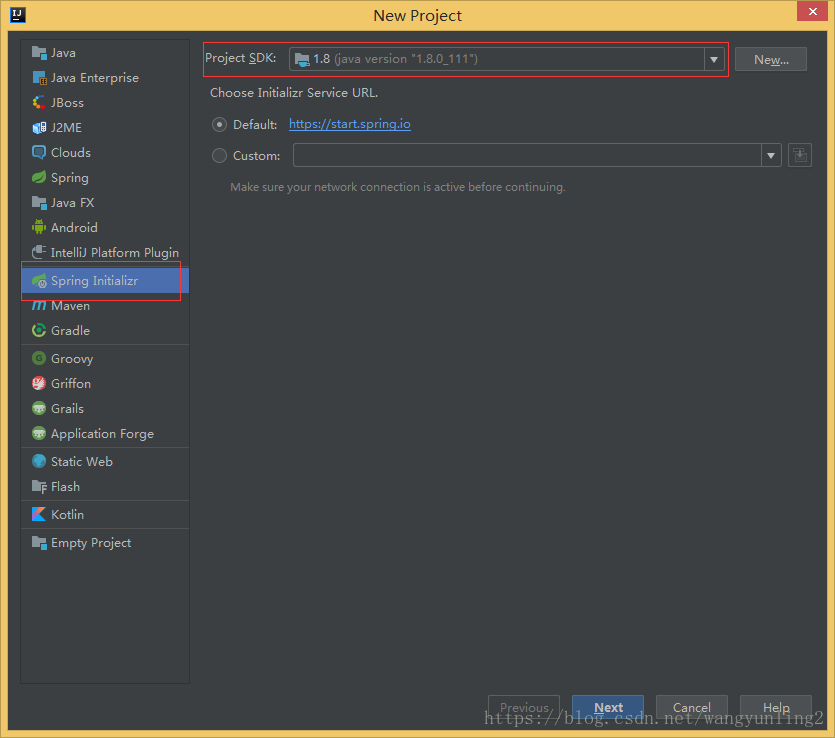Click the Next button

pyautogui.click(x=608, y=707)
